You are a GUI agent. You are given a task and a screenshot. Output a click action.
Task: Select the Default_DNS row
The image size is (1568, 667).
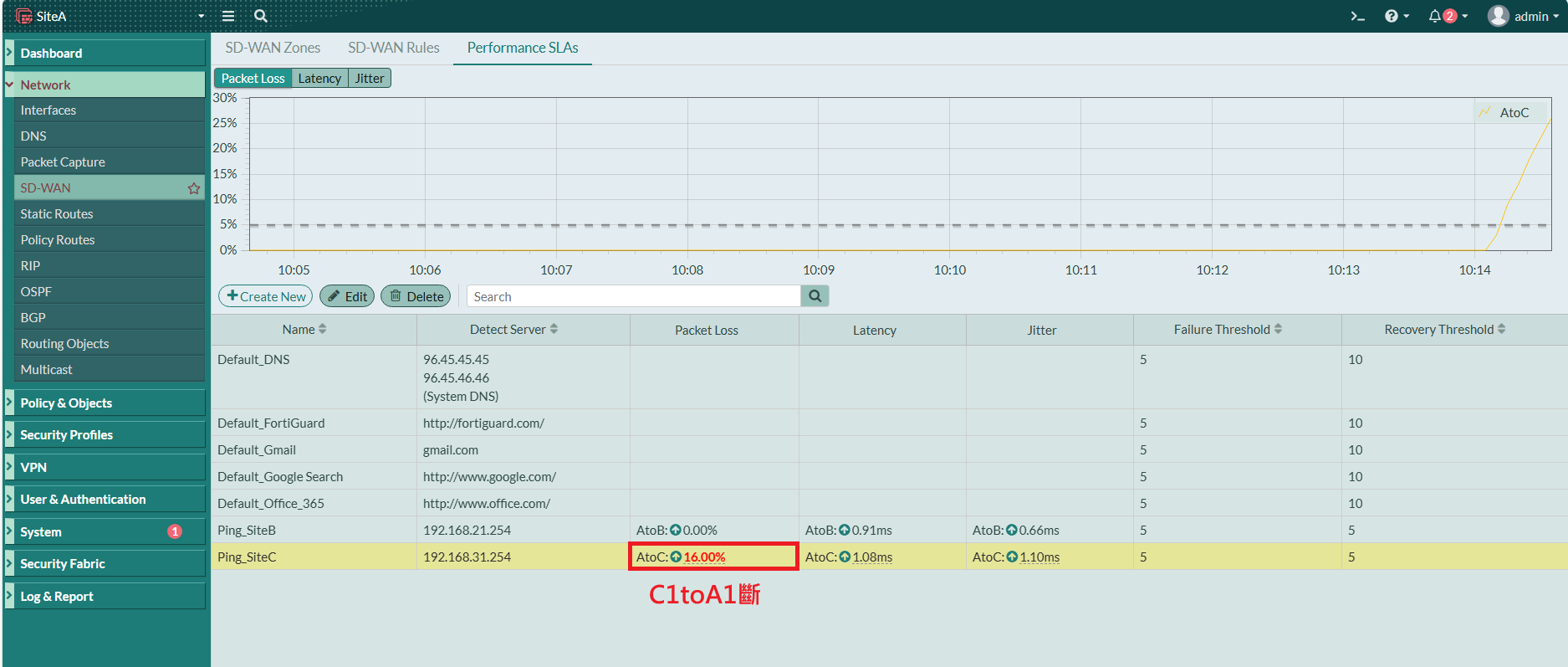click(x=889, y=377)
